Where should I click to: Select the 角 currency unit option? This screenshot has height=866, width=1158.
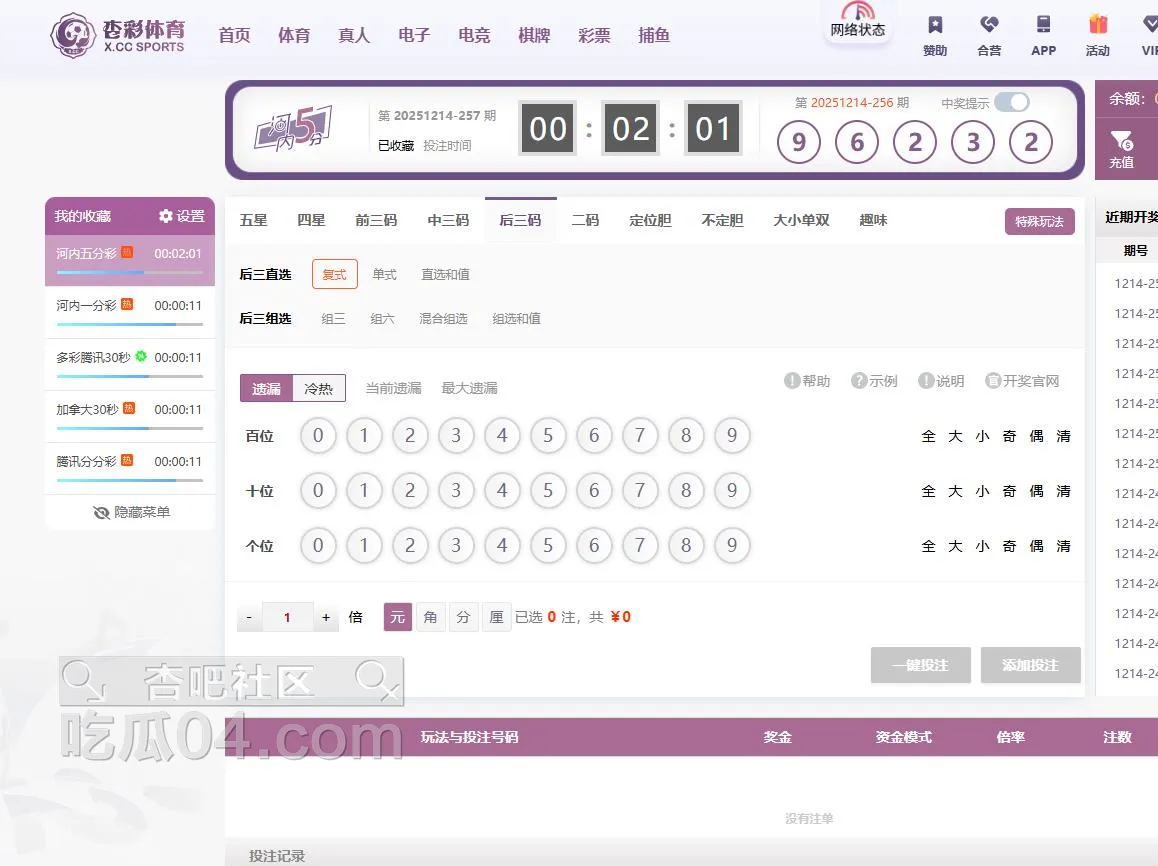coord(430,617)
